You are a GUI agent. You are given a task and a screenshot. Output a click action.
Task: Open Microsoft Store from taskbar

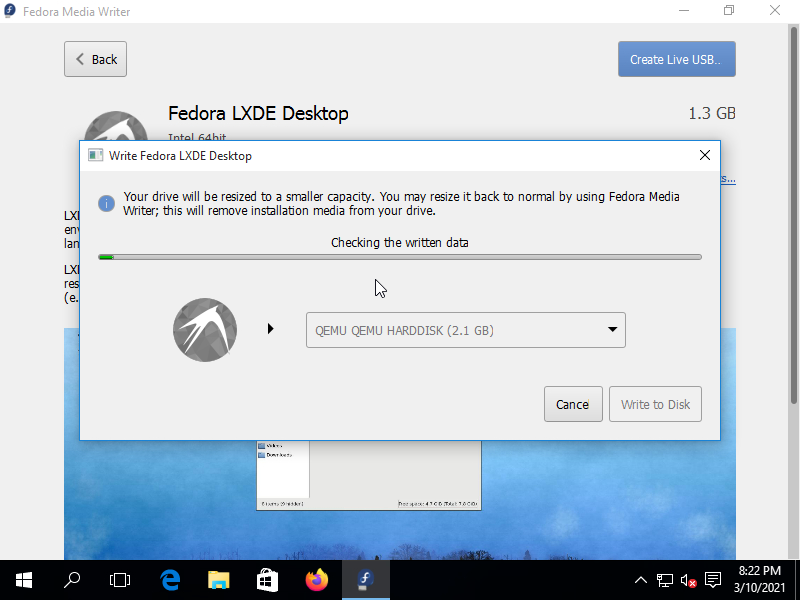point(267,580)
